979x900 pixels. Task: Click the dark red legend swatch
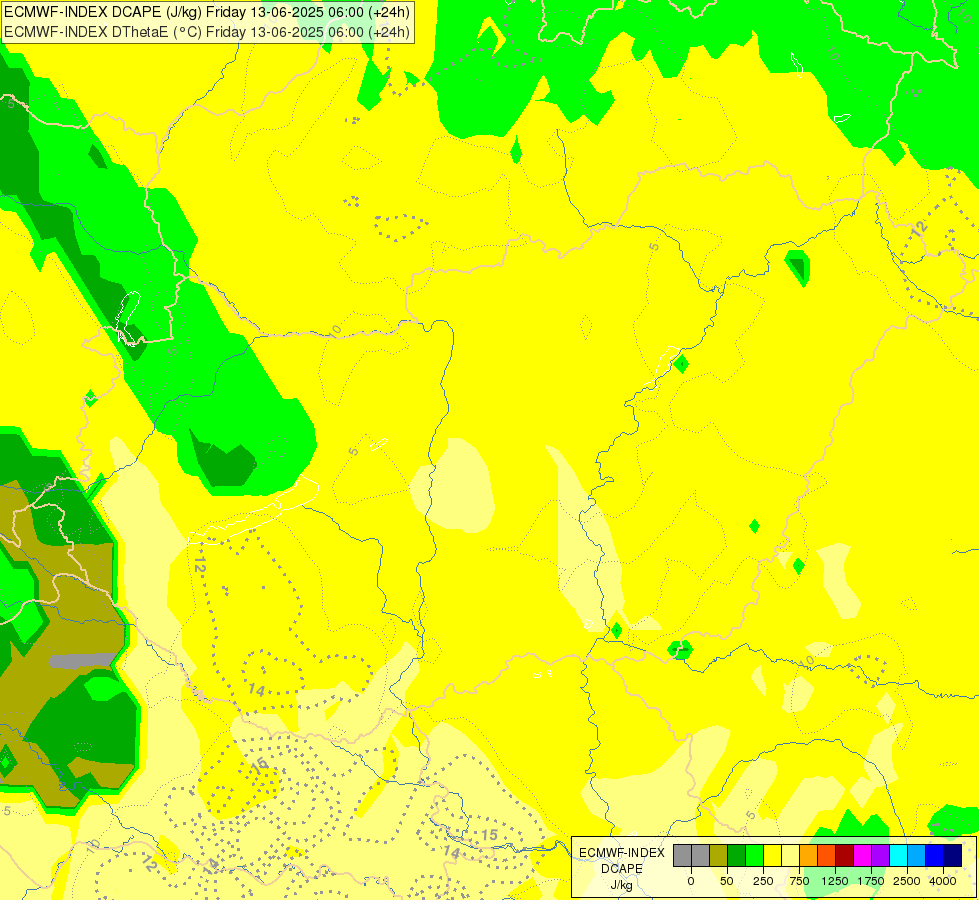(845, 856)
